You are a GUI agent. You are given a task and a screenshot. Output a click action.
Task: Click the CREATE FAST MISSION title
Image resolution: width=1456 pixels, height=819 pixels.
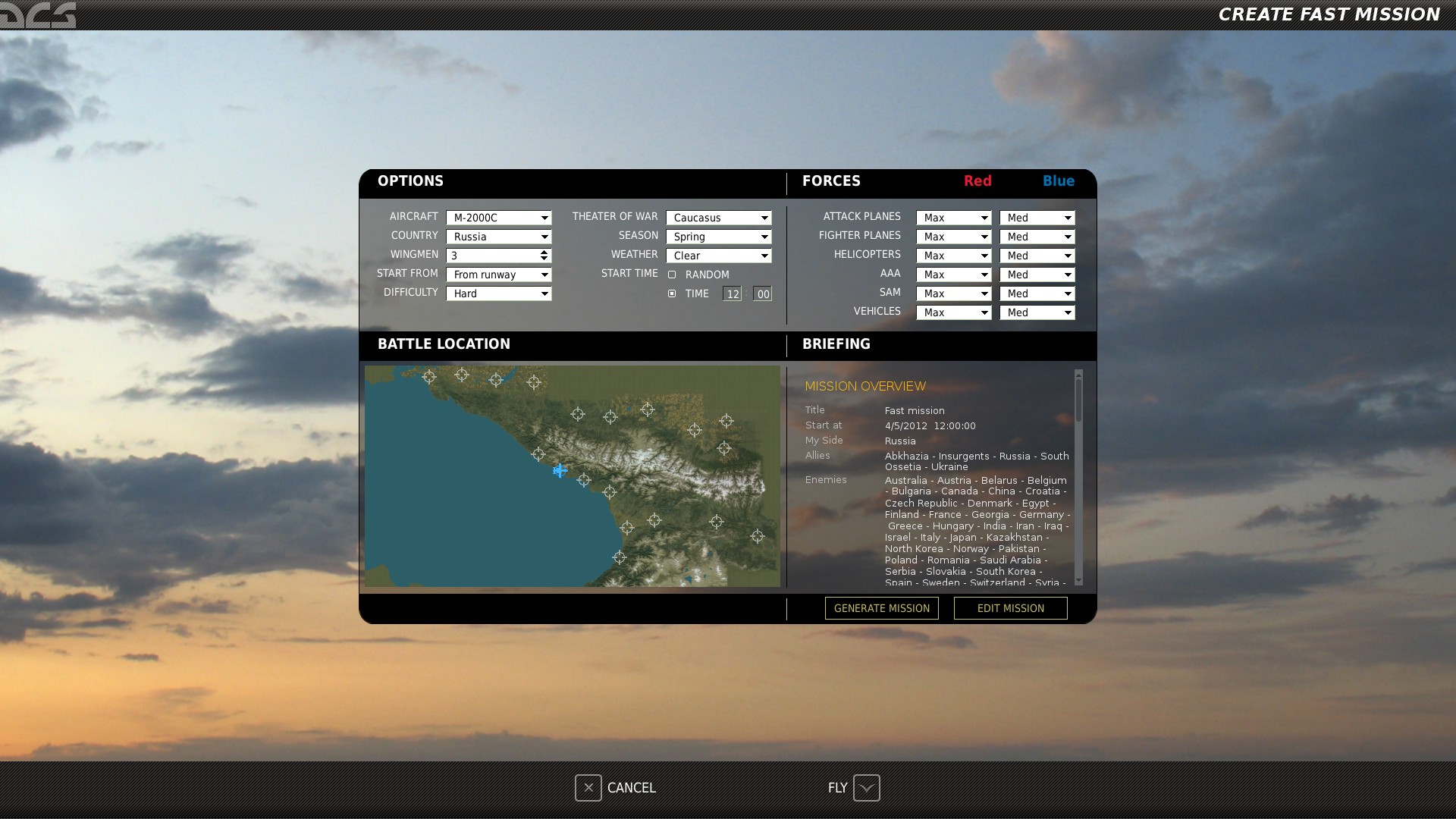[1329, 14]
